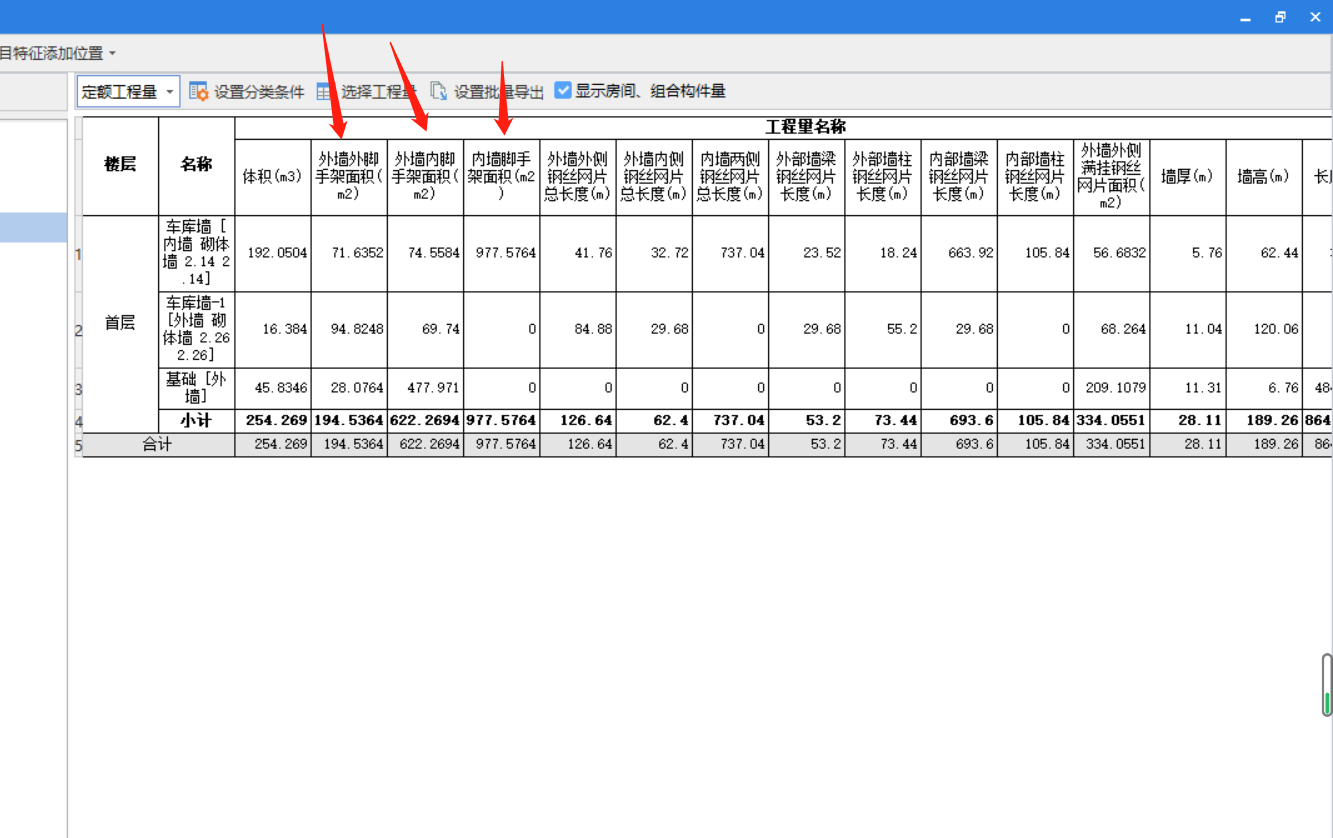Click cell value 56.6832
The width and height of the screenshot is (1333, 838).
pyautogui.click(x=1119, y=253)
